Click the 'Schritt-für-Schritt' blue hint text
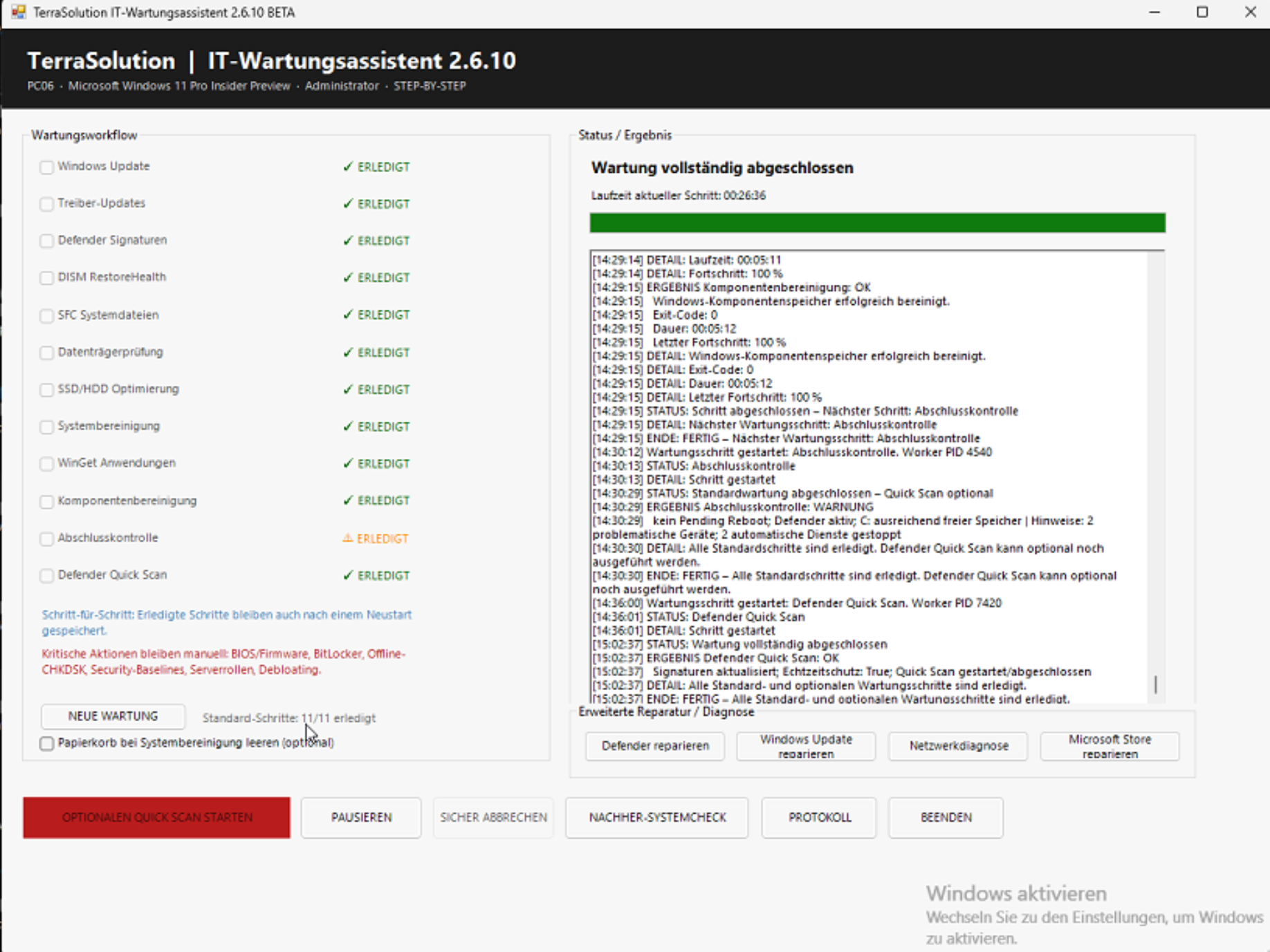This screenshot has height=952, width=1270. [x=226, y=622]
